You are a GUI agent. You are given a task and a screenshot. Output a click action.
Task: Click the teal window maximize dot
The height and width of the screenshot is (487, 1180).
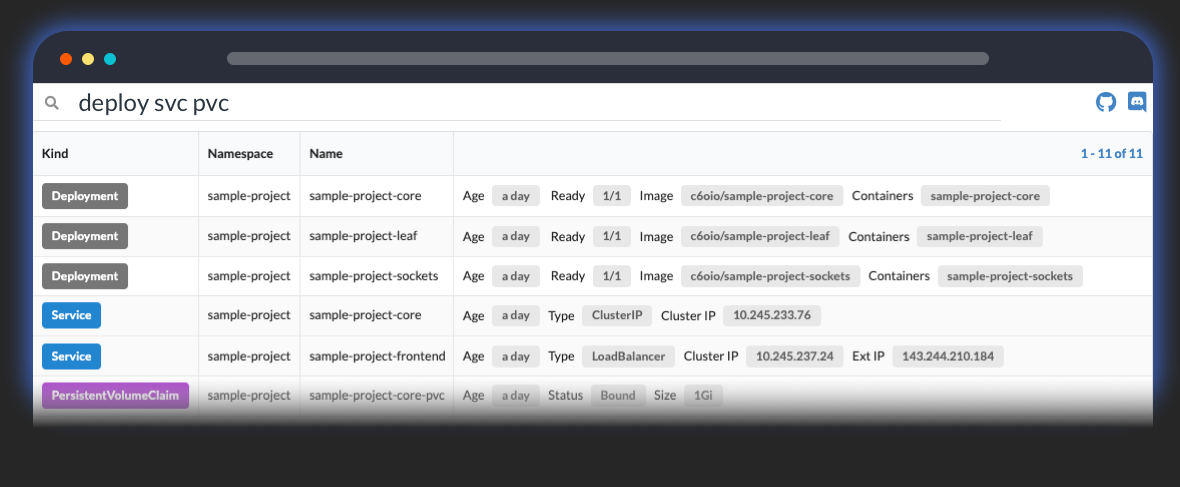coord(110,59)
